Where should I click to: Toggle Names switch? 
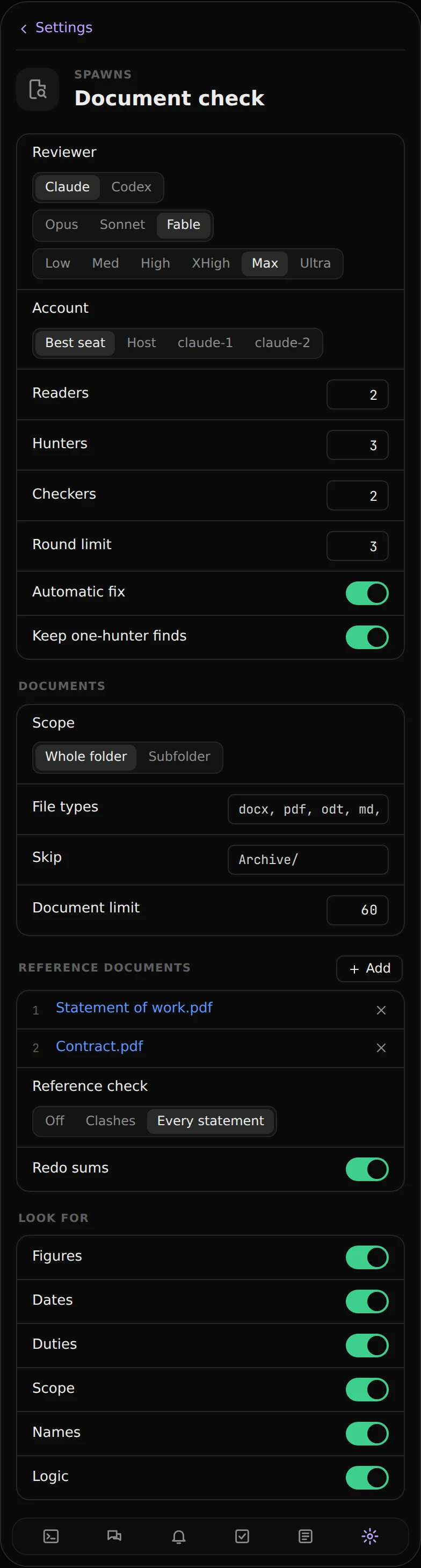367,1434
